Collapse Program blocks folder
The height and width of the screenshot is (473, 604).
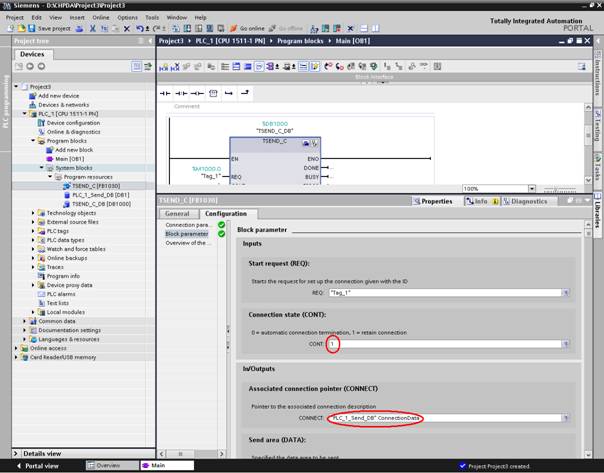pos(32,141)
